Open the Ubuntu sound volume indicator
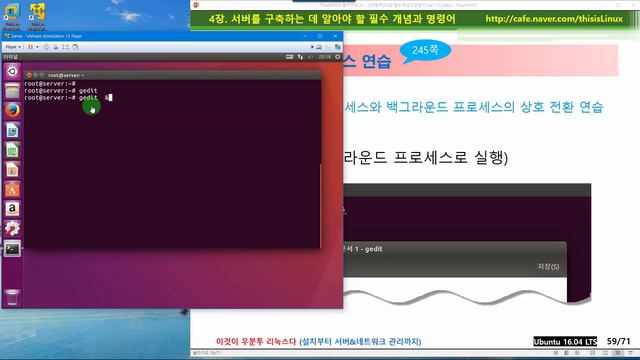 (310, 57)
